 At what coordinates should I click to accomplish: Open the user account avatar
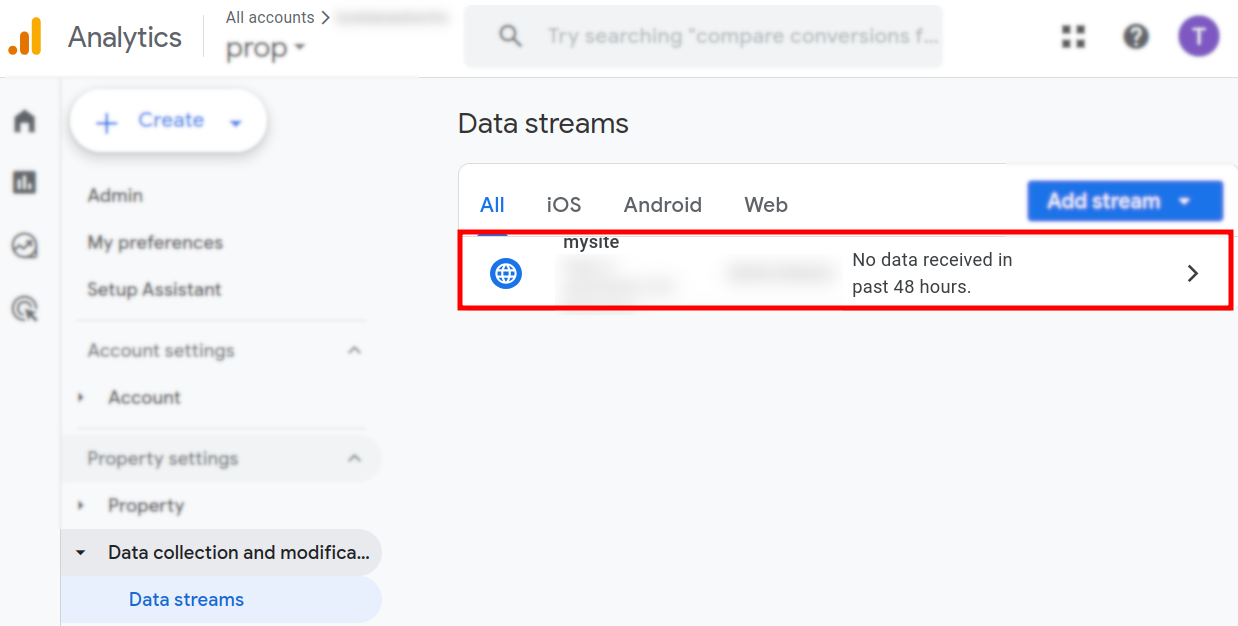tap(1198, 37)
